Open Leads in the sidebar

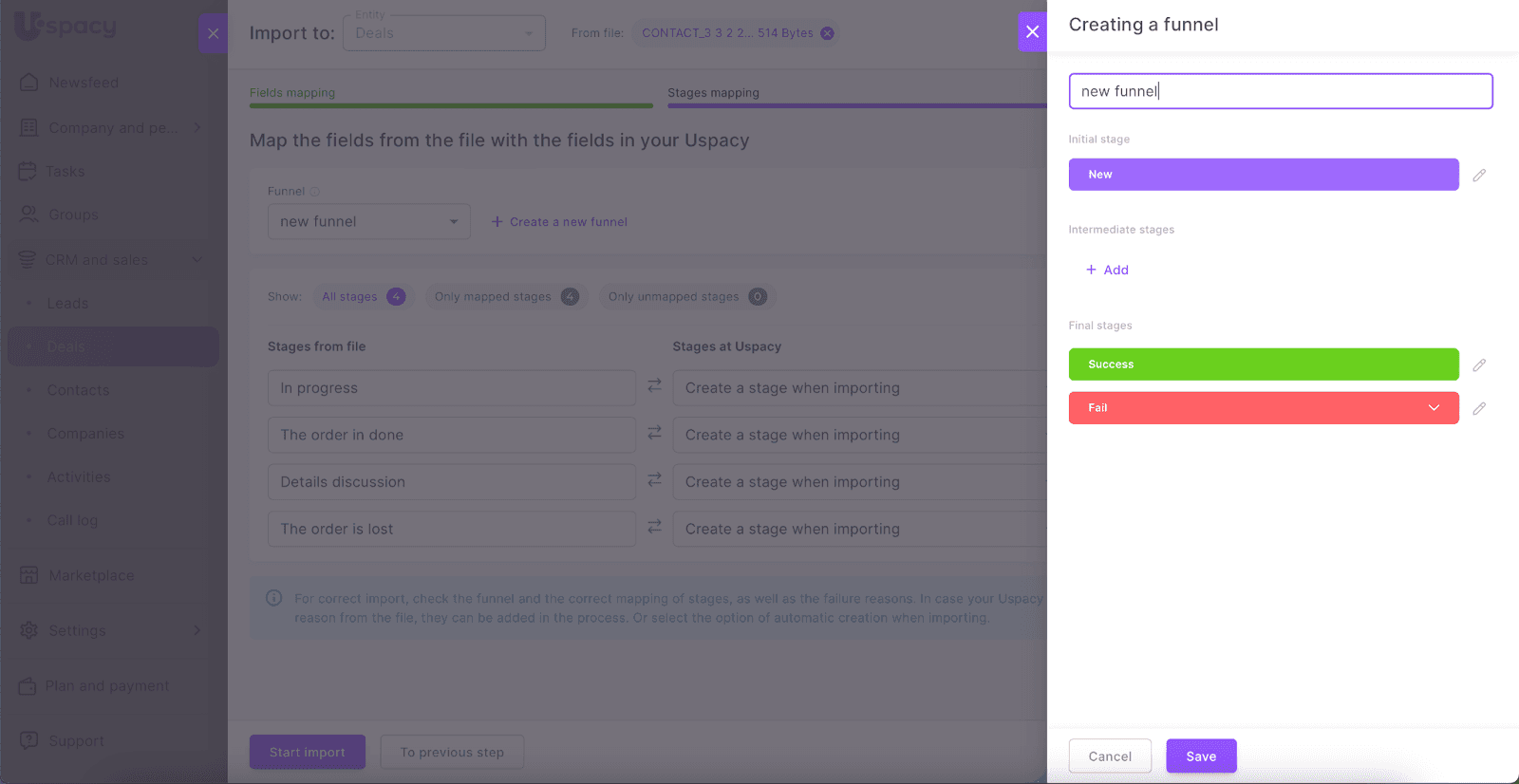tap(67, 304)
